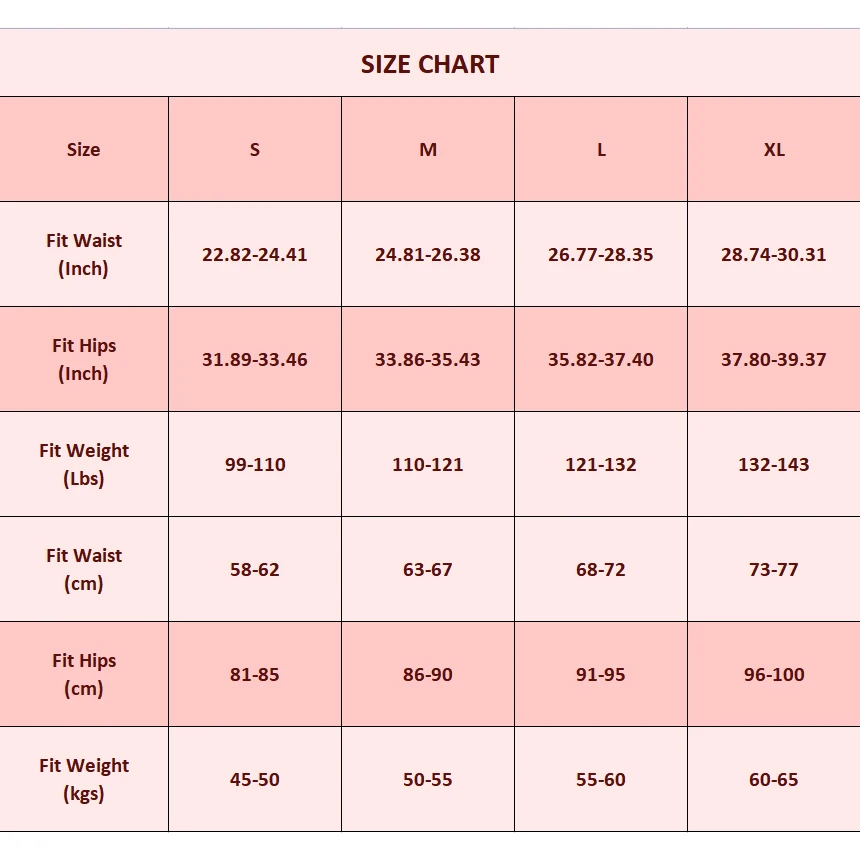860x860 pixels.
Task: Select the cell reading 28.74-30.31
Action: [774, 254]
